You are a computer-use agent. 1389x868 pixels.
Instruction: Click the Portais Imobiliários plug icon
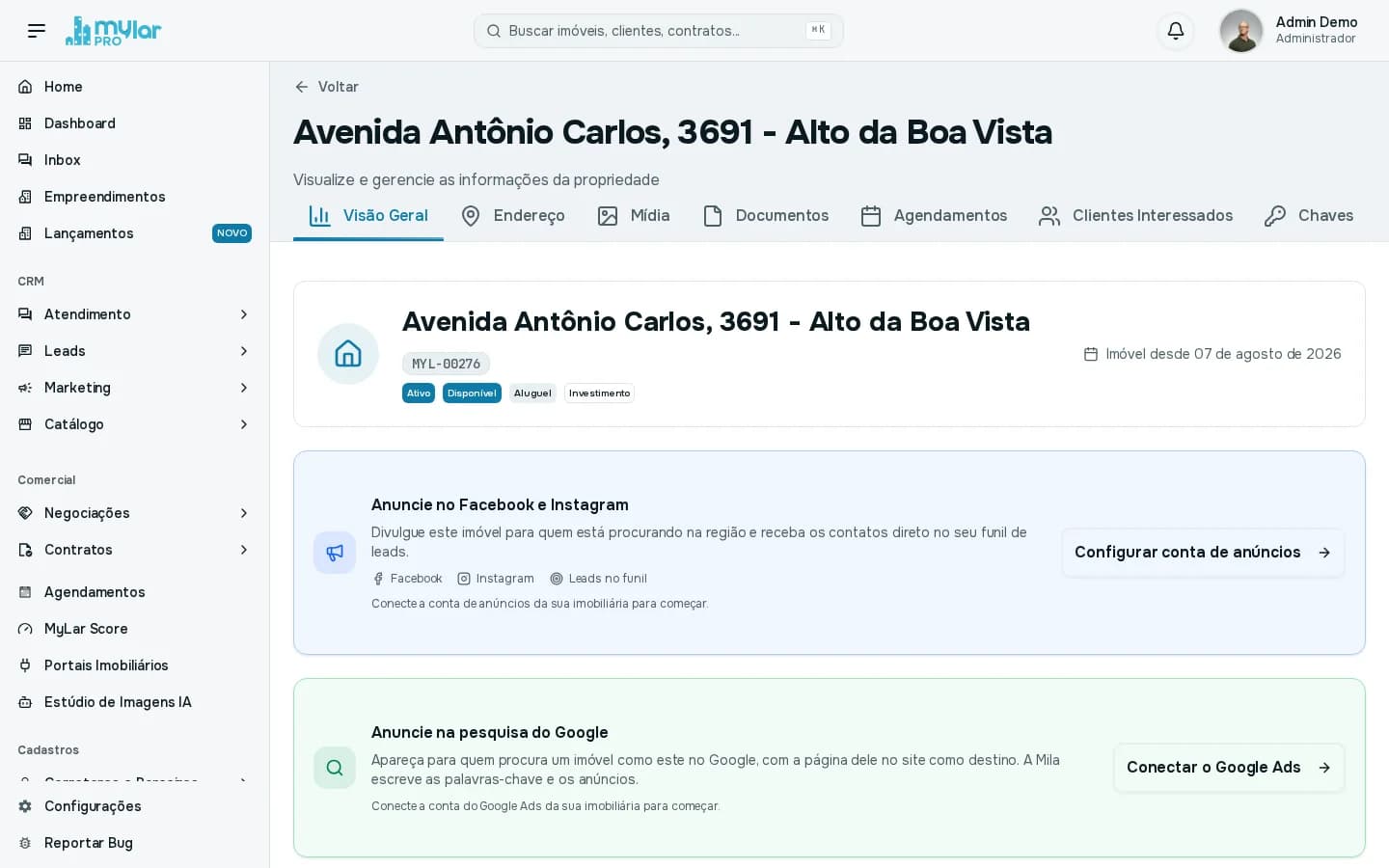tap(26, 665)
